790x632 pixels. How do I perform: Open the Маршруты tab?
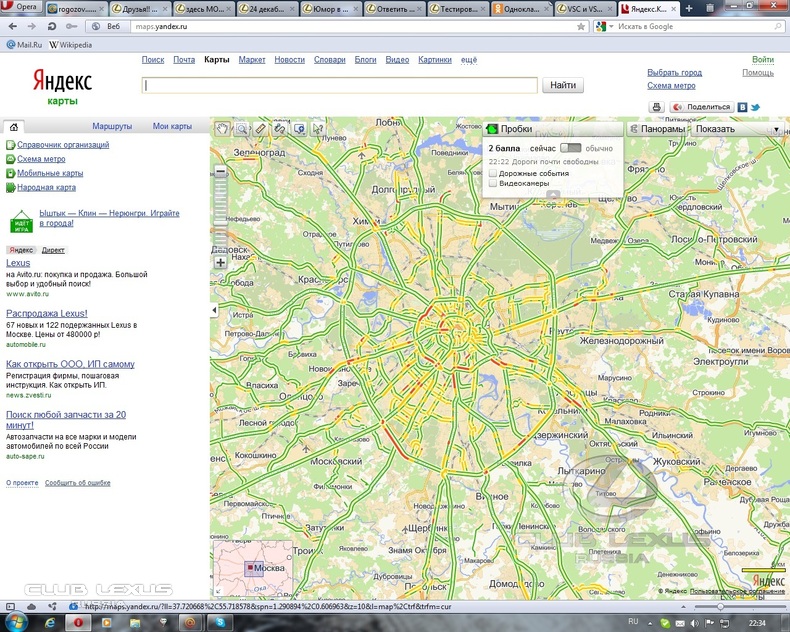112,126
